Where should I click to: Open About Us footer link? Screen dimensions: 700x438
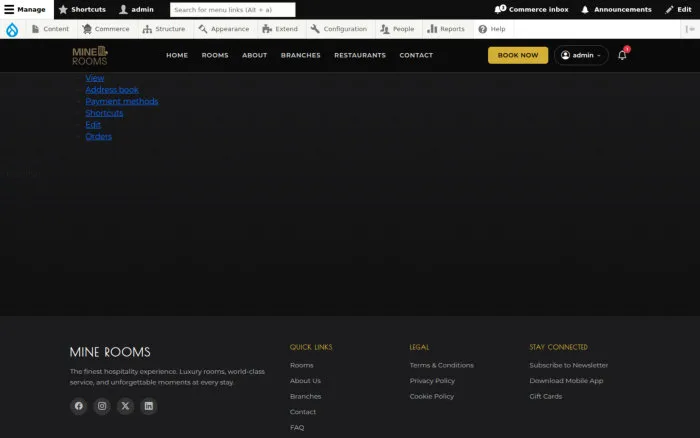click(305, 381)
